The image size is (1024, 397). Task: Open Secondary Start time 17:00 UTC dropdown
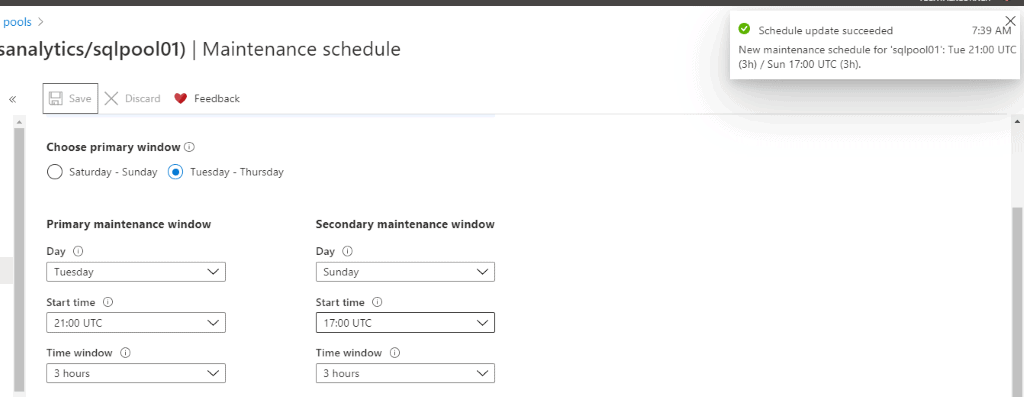coord(405,323)
